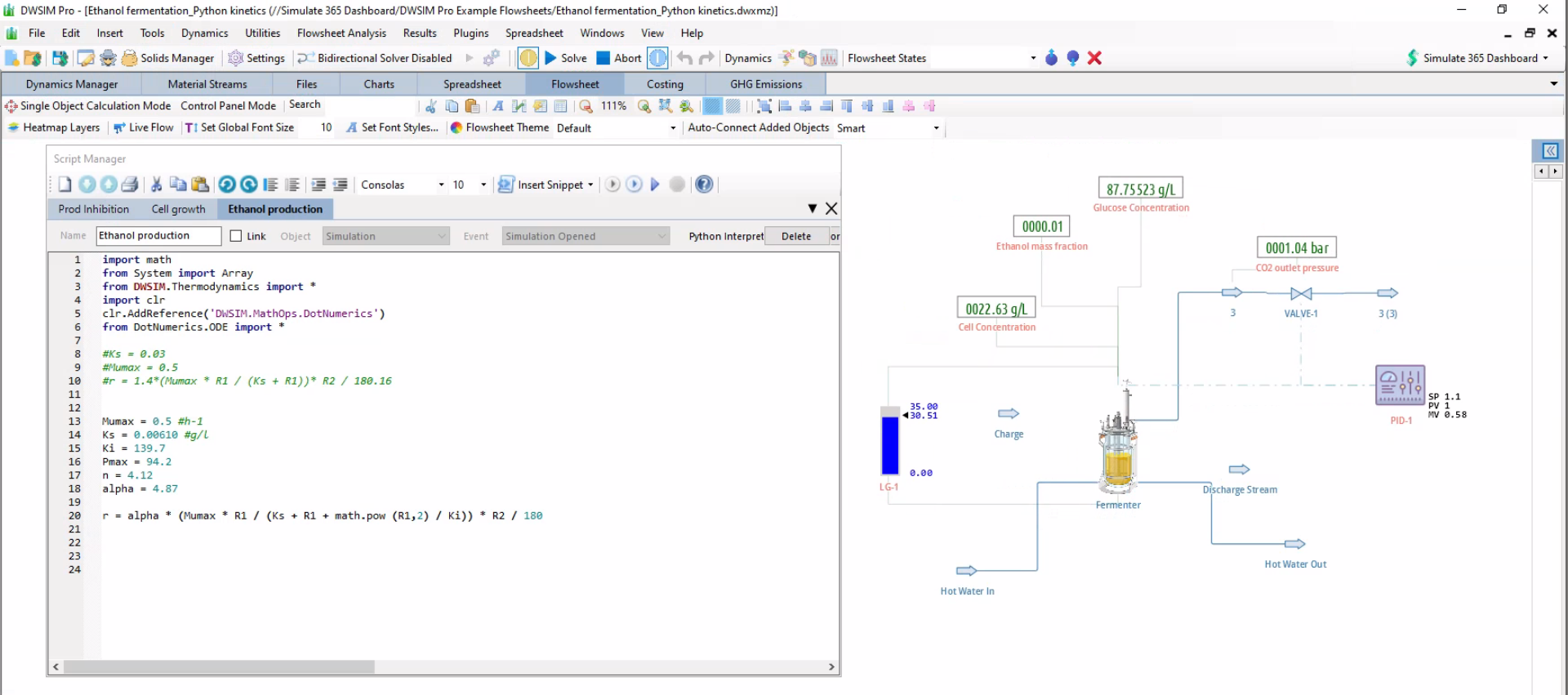Delete flowsheet state red X icon
The image size is (1568, 695).
(x=1094, y=58)
